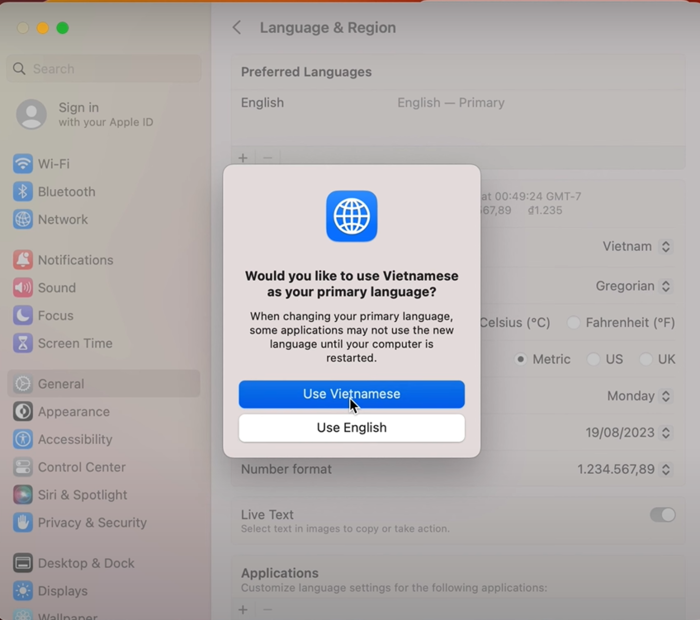Select Fahrenheit (°F) radio button
700x620 pixels.
coord(573,322)
